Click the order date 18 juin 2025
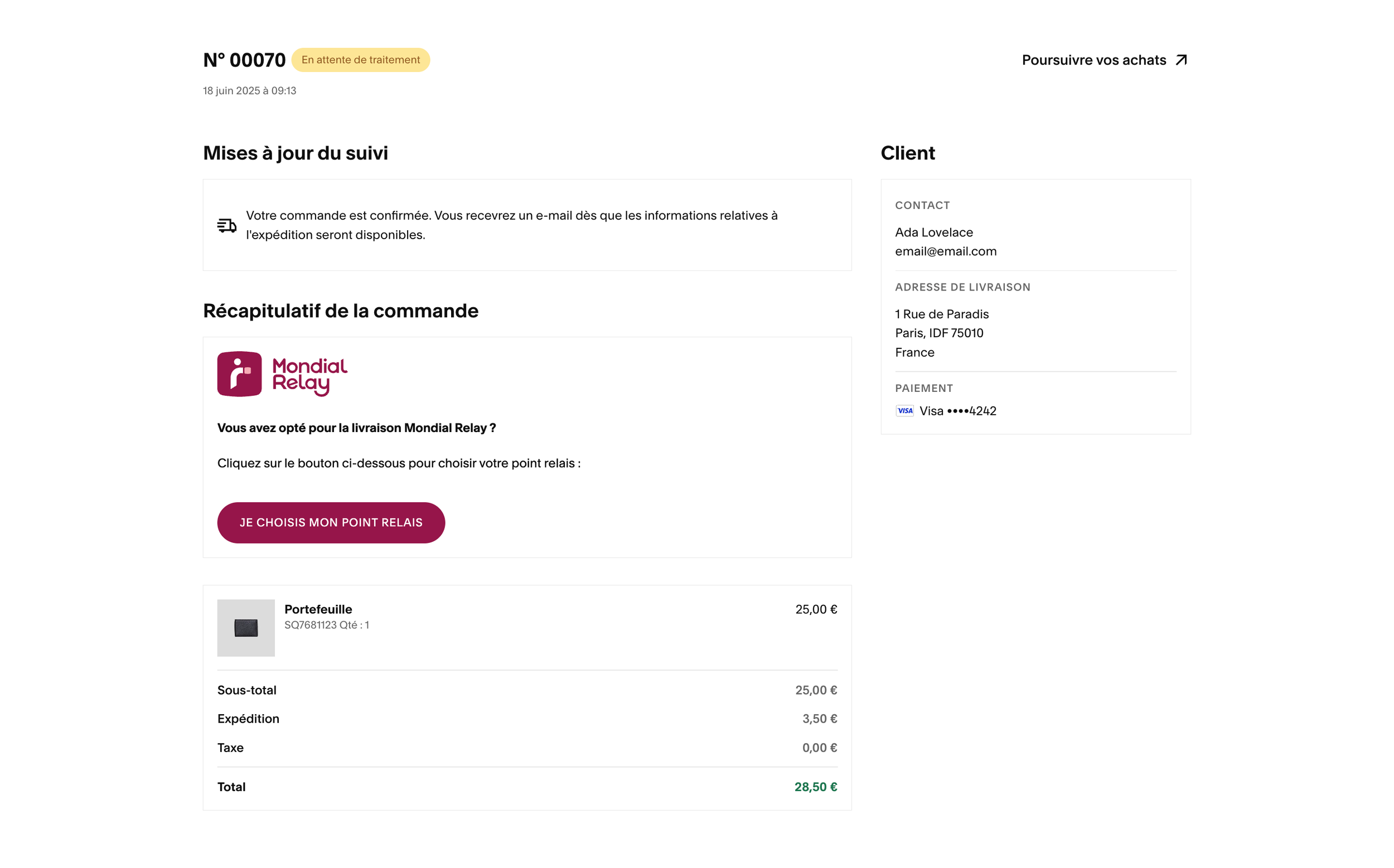Viewport: 1394px width, 868px height. point(250,91)
